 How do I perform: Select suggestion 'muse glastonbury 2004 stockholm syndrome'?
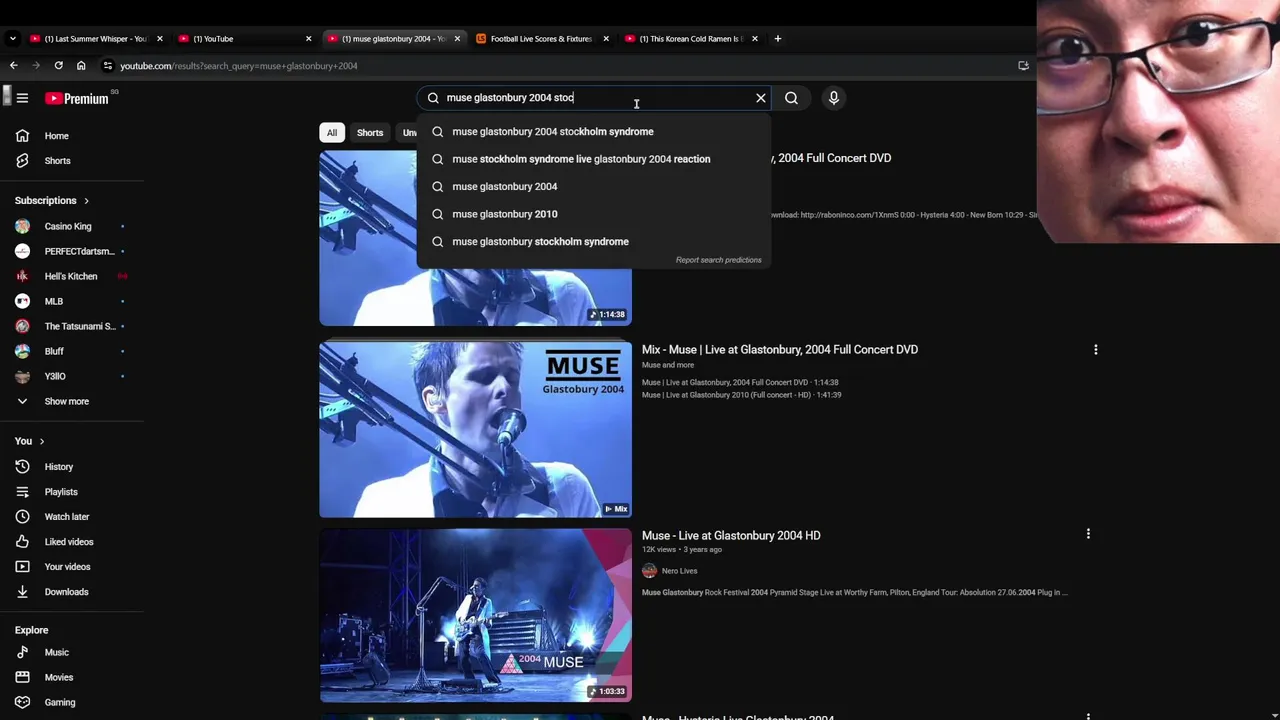coord(594,132)
